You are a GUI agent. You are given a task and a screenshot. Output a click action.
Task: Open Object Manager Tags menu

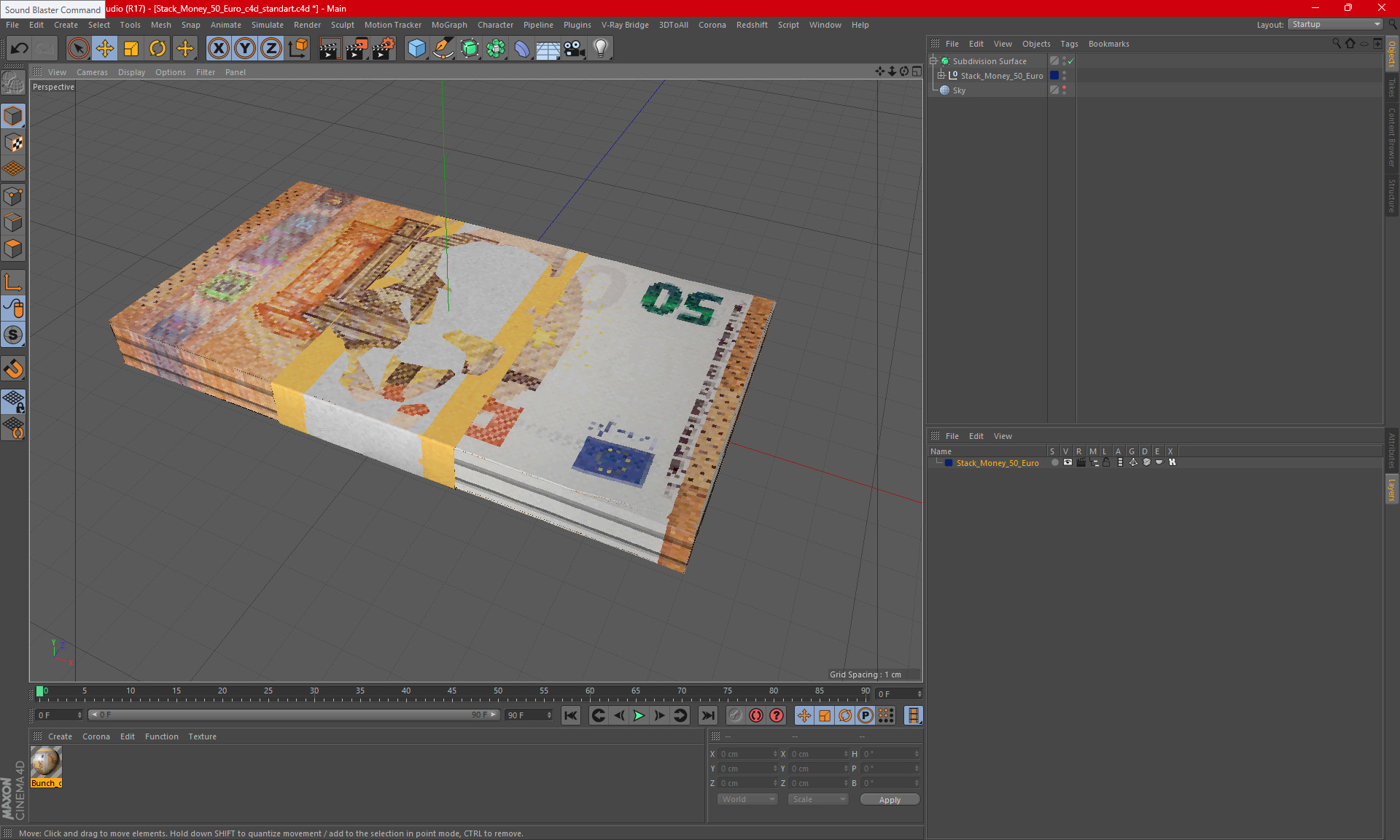pyautogui.click(x=1069, y=44)
